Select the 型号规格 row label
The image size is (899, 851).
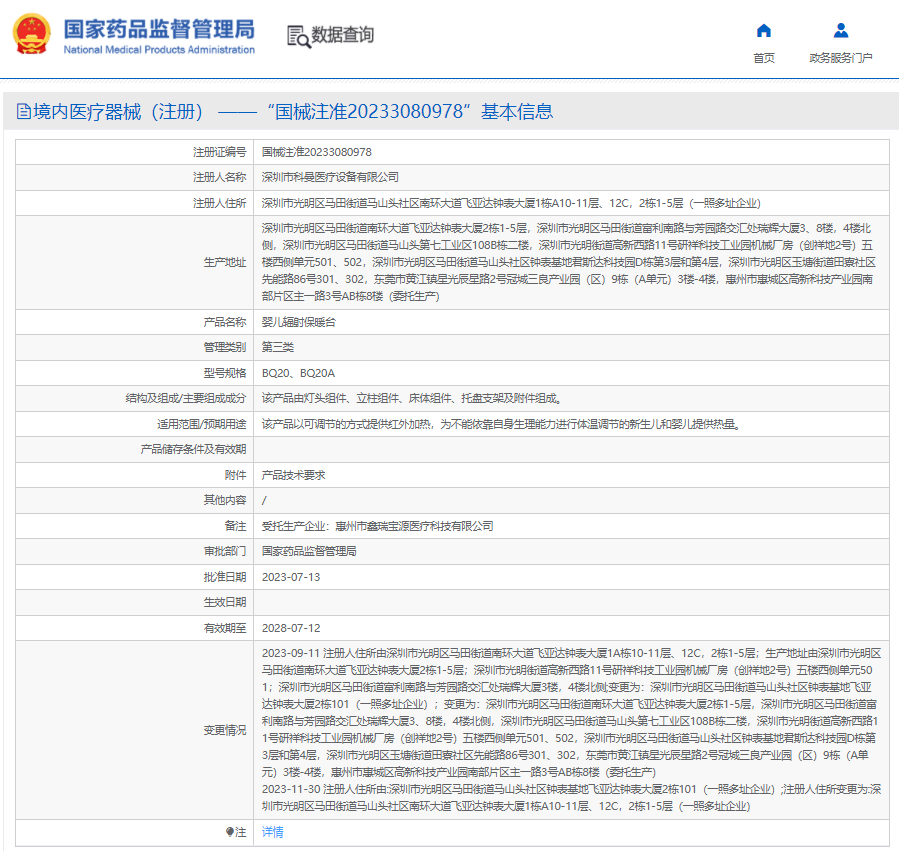(x=225, y=373)
